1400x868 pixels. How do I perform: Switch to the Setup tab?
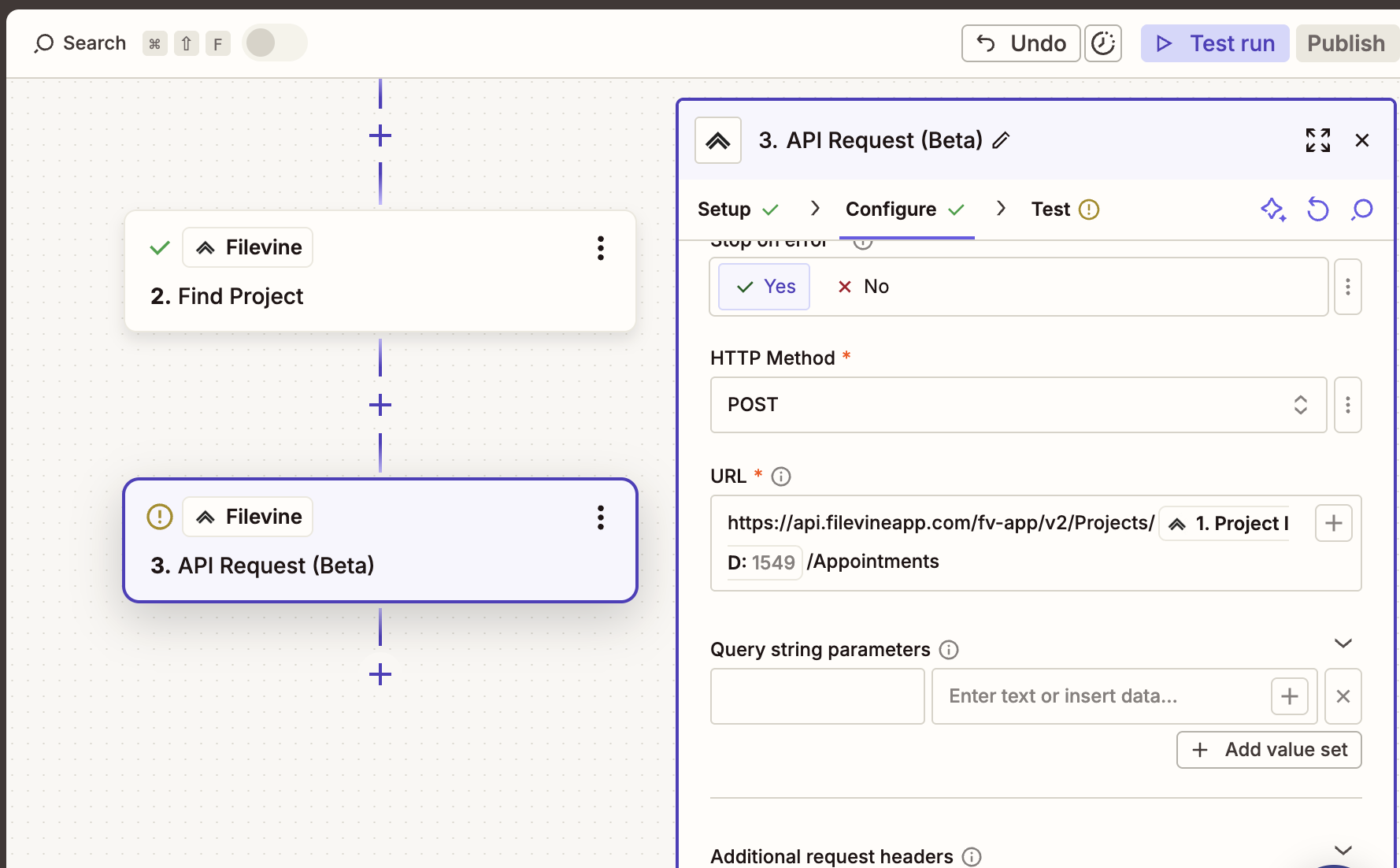point(724,210)
